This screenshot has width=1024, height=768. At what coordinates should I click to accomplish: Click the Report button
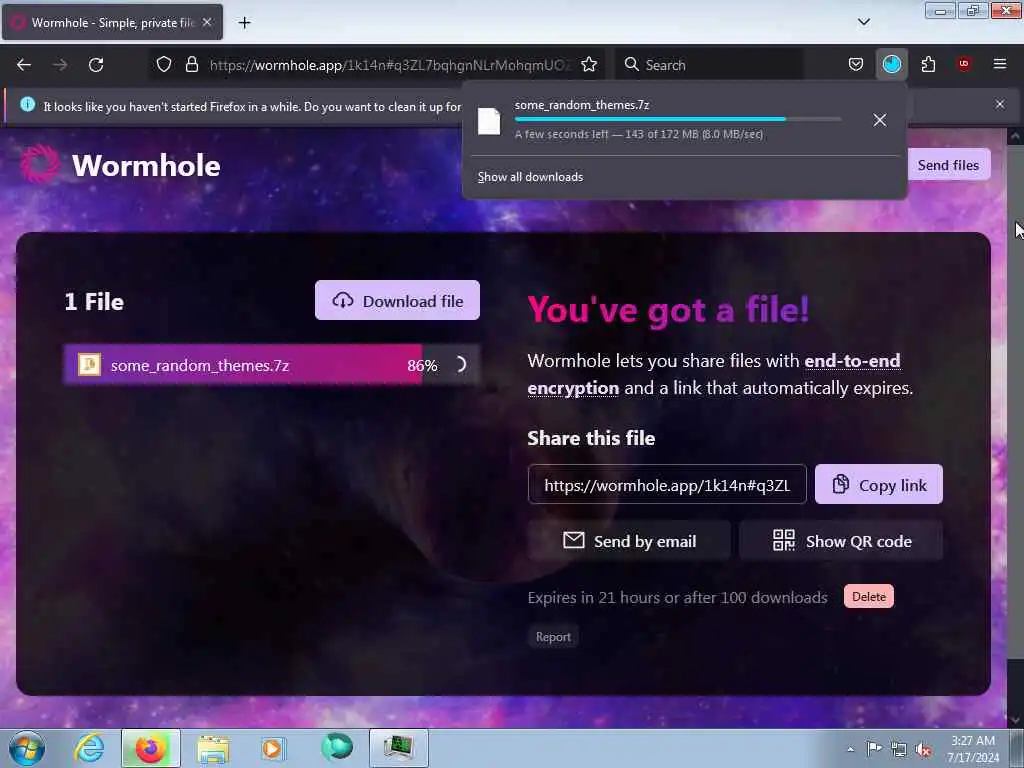pyautogui.click(x=553, y=637)
